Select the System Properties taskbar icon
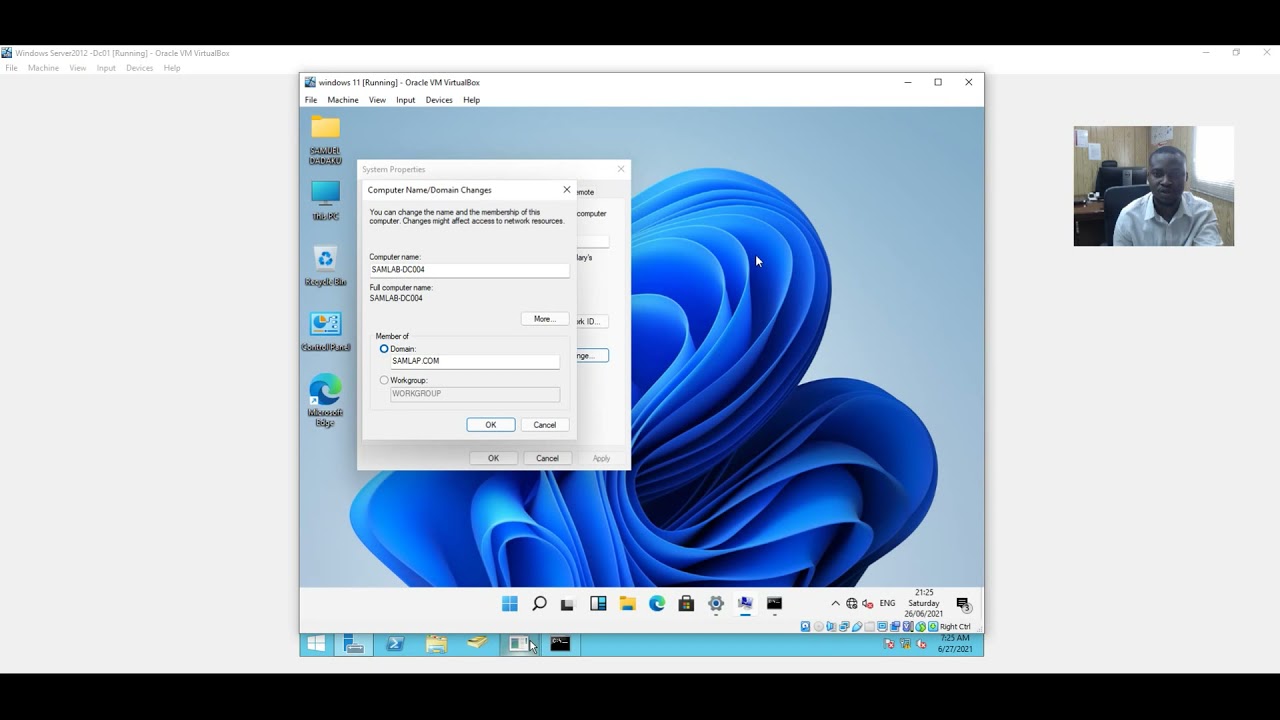 coord(745,603)
